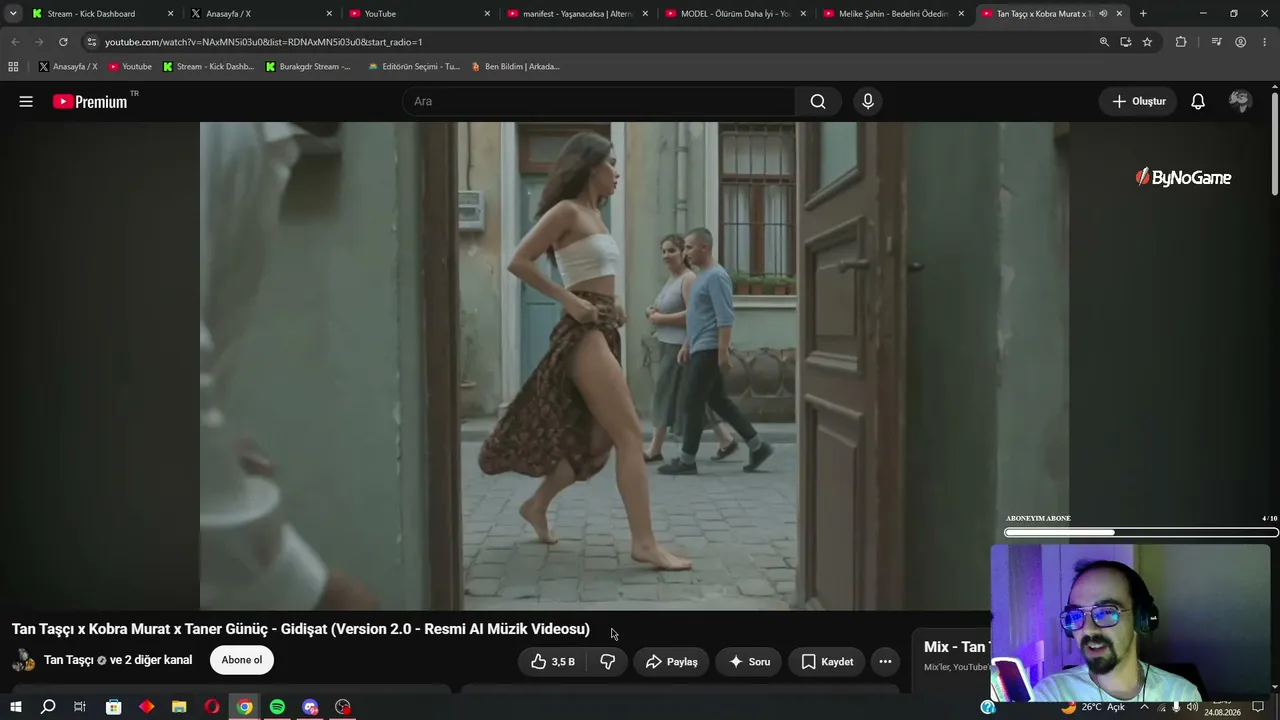Bookmark this page with the star icon
The image size is (1280, 720).
click(x=1147, y=42)
